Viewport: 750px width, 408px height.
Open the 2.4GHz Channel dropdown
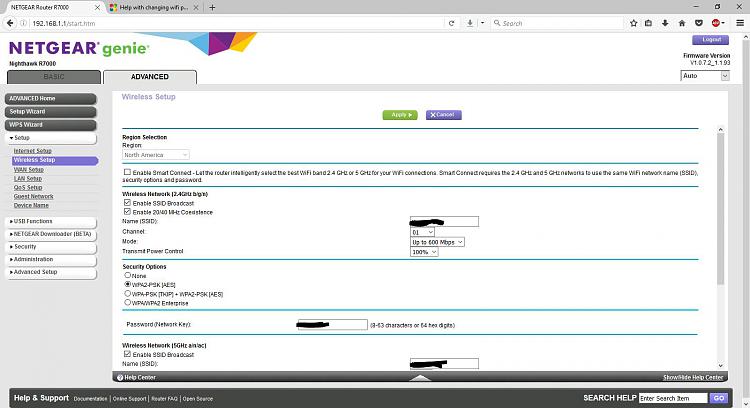[x=422, y=232]
